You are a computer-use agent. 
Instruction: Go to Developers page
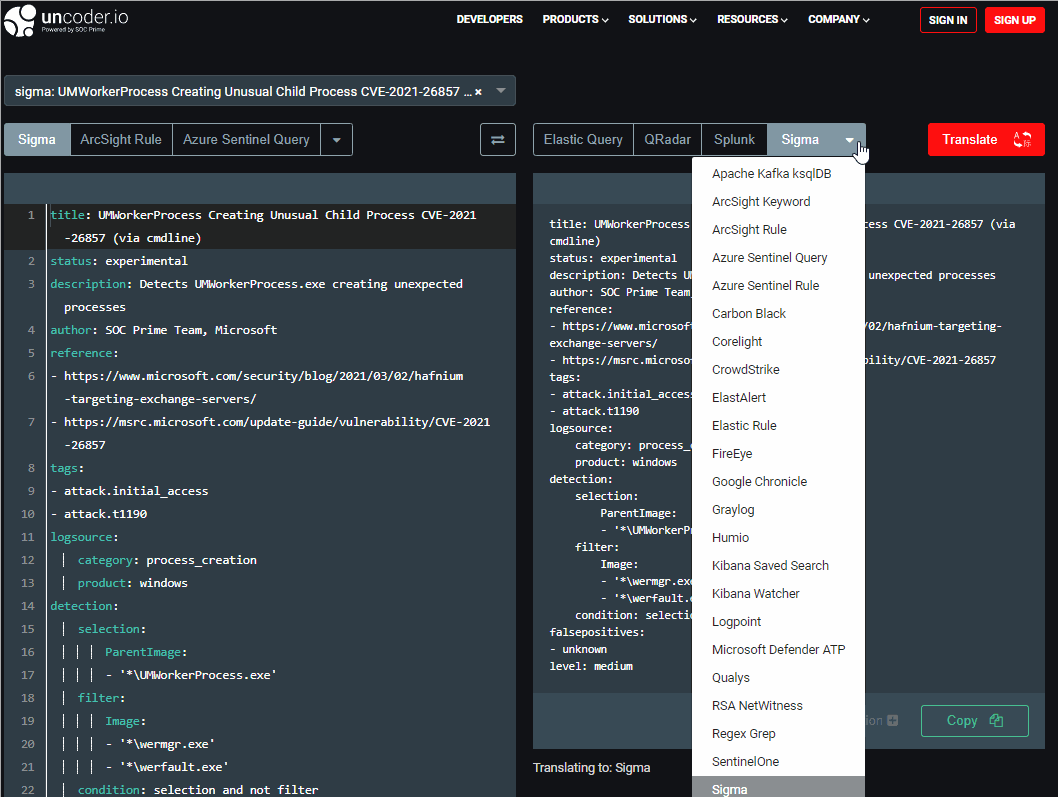pyautogui.click(x=489, y=20)
